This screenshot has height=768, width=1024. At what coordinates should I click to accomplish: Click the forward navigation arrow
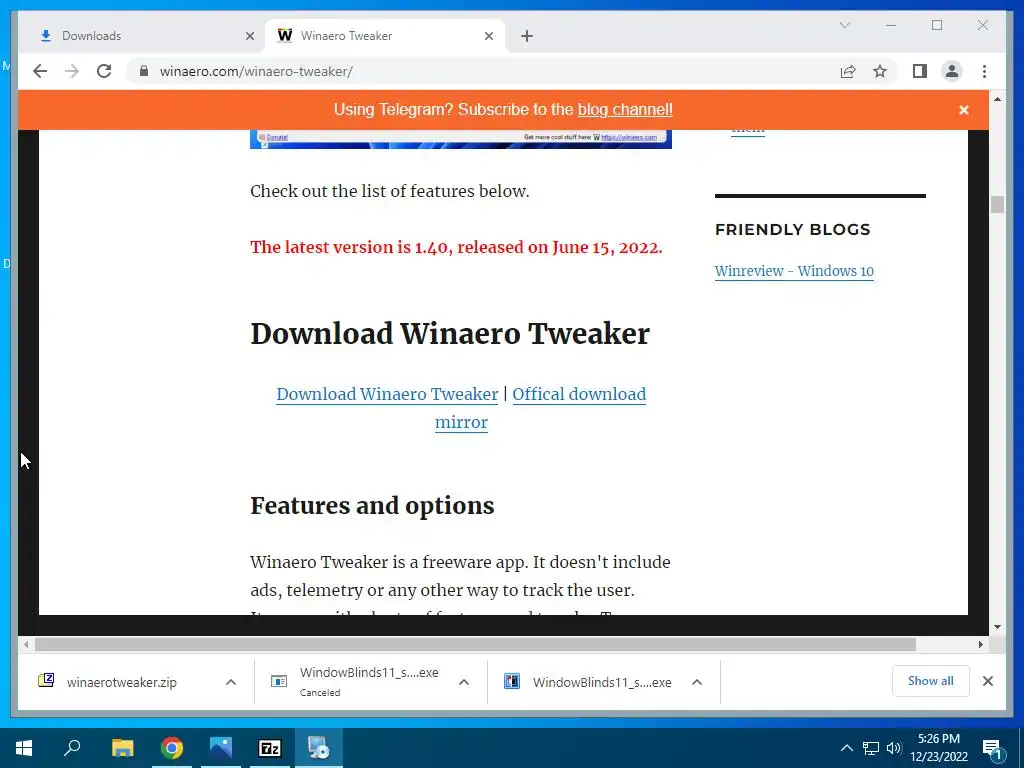(x=72, y=71)
